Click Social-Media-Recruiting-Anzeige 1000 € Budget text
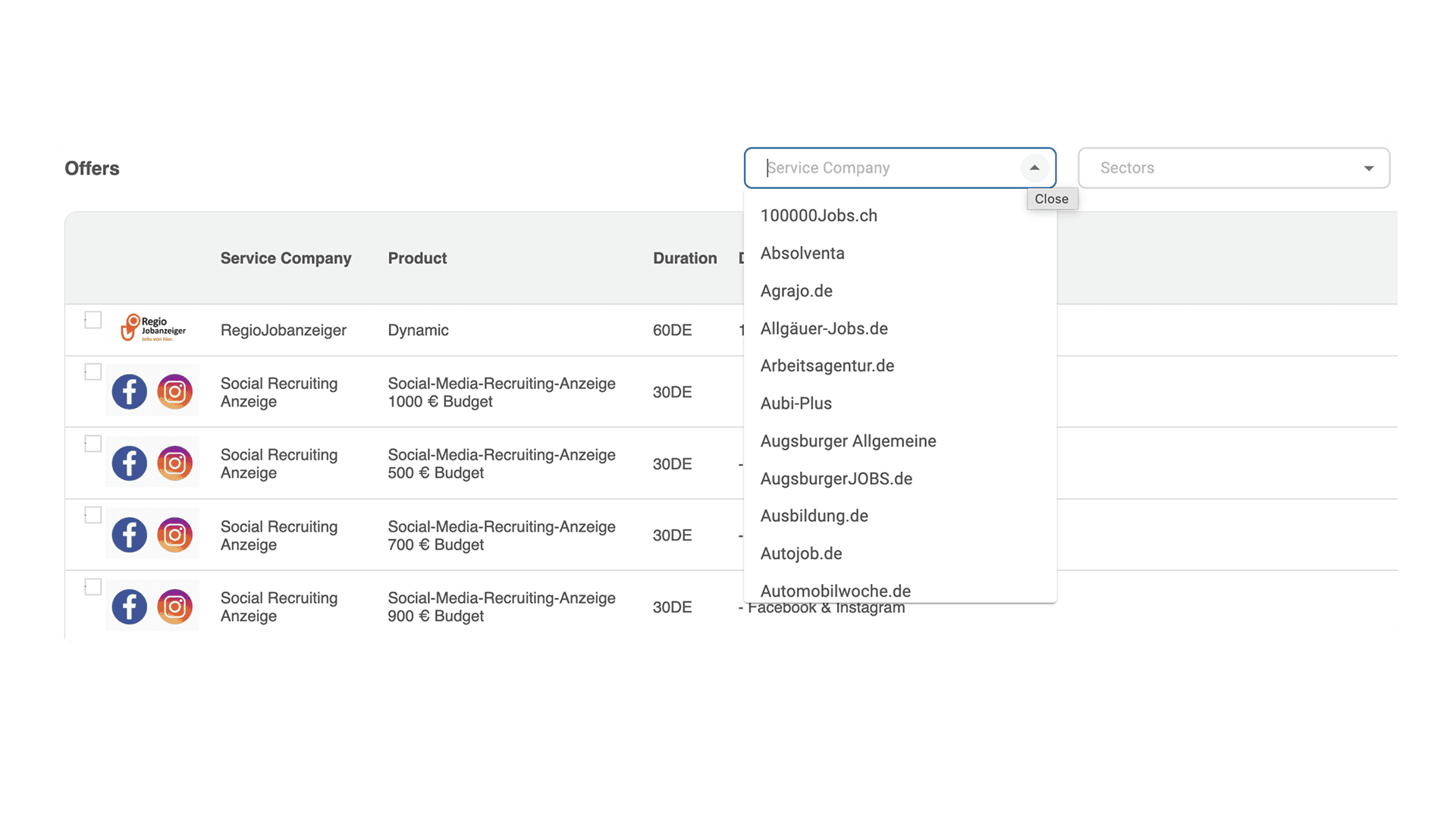Image resolution: width=1456 pixels, height=819 pixels. point(501,392)
